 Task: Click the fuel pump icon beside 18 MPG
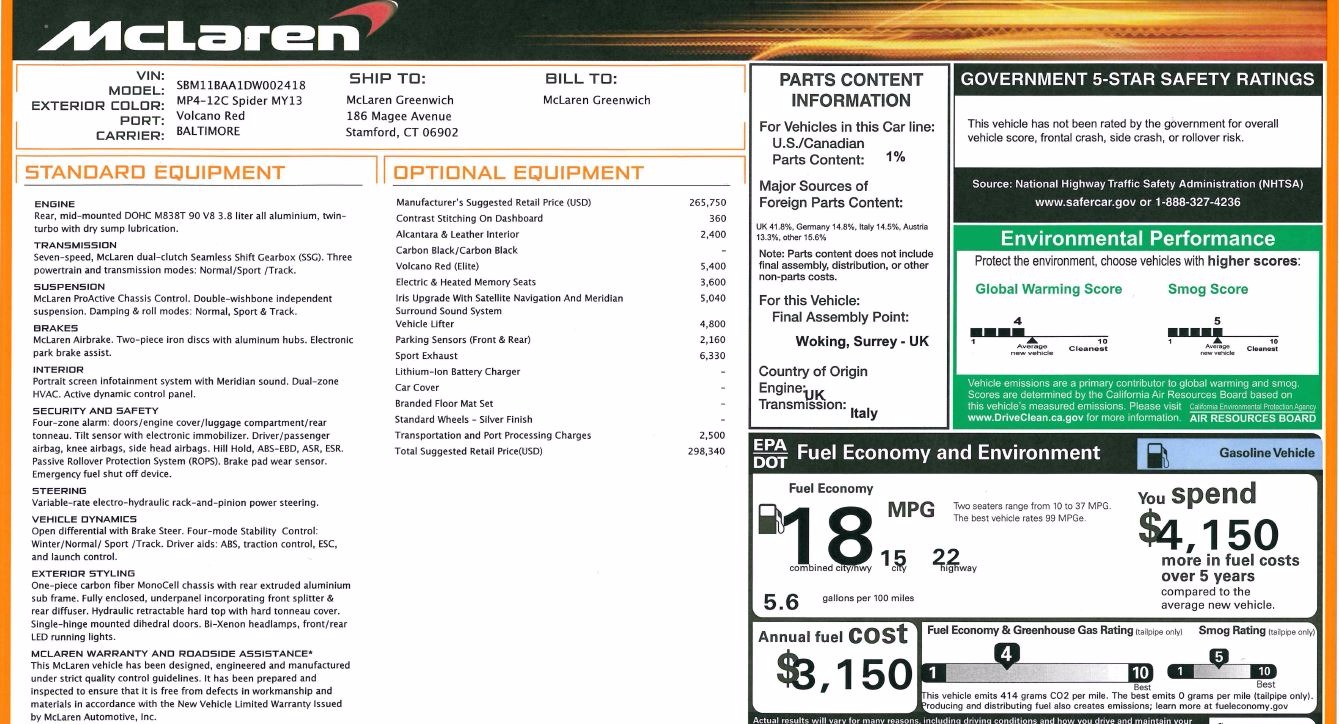[x=770, y=519]
